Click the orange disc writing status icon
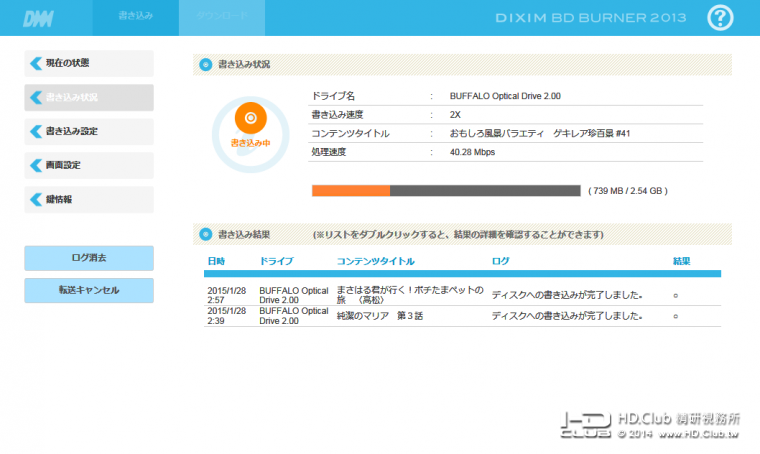This screenshot has width=760, height=454. click(x=251, y=118)
